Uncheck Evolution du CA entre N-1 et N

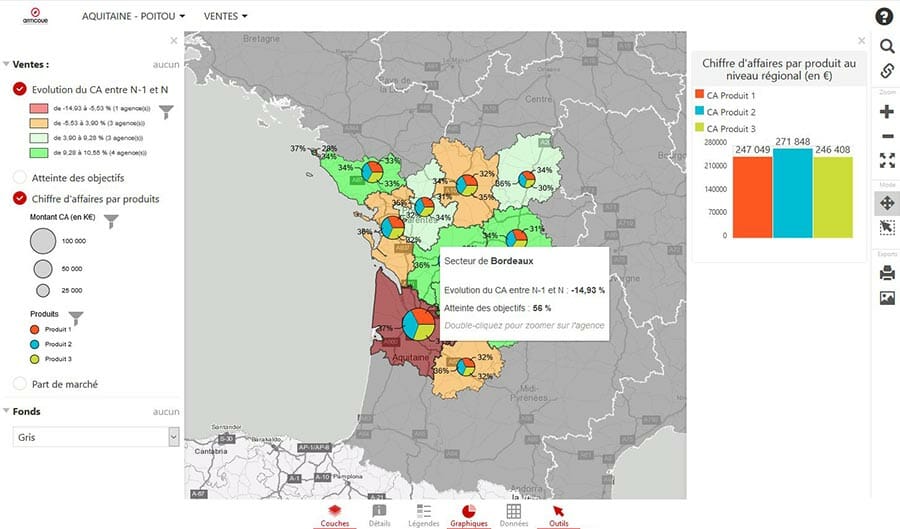20,89
